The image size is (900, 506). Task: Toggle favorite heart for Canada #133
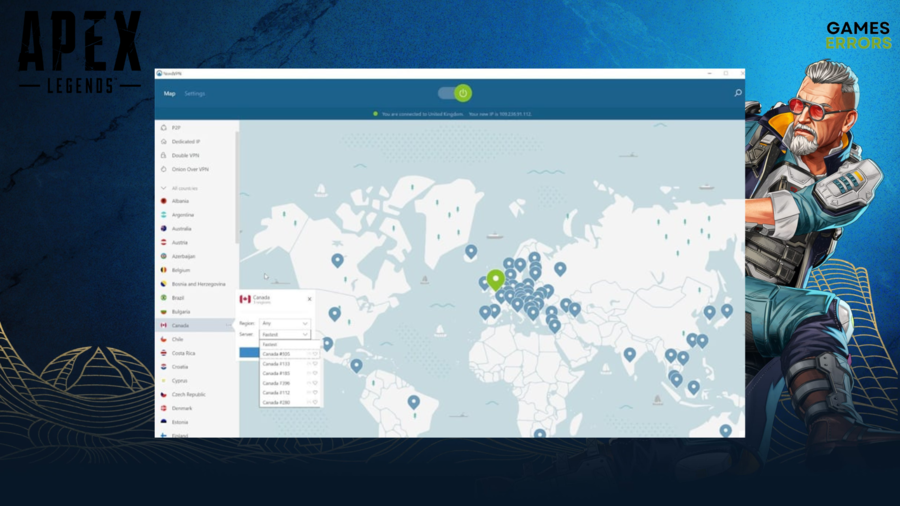click(314, 363)
